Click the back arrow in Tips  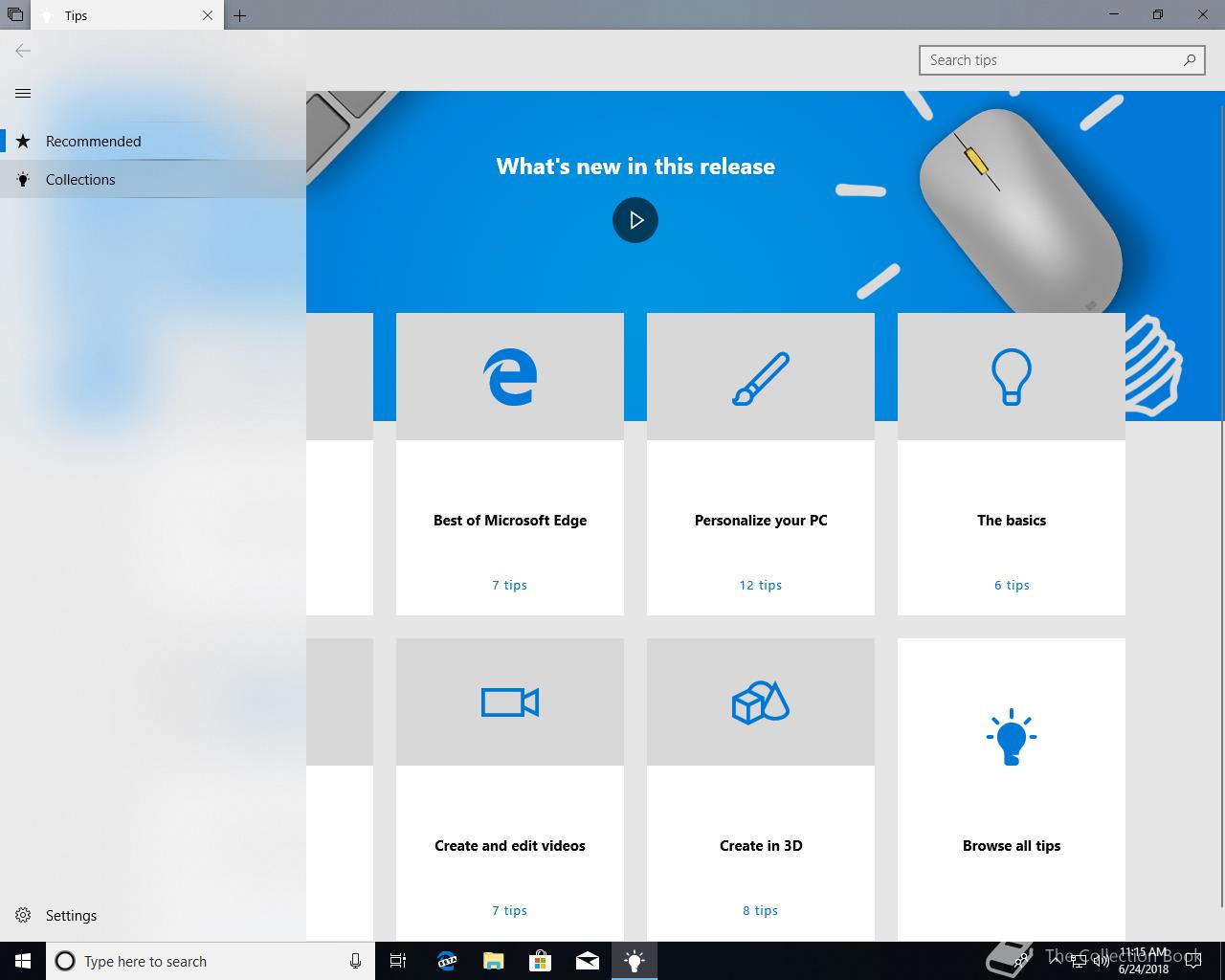[23, 51]
